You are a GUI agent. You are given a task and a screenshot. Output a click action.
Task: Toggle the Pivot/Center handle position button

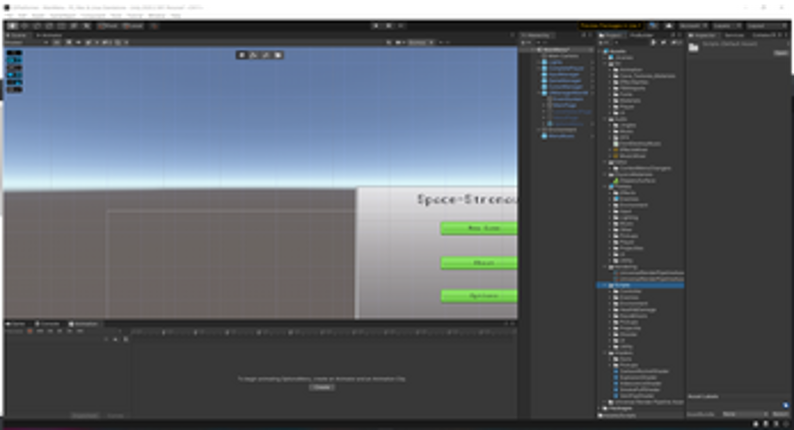coord(108,26)
